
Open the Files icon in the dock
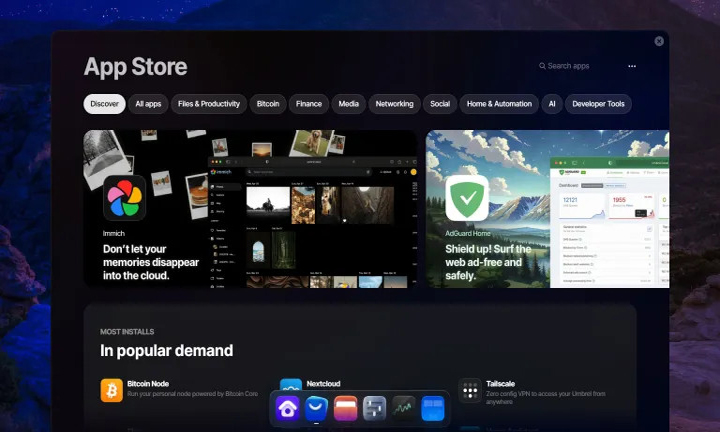346,408
